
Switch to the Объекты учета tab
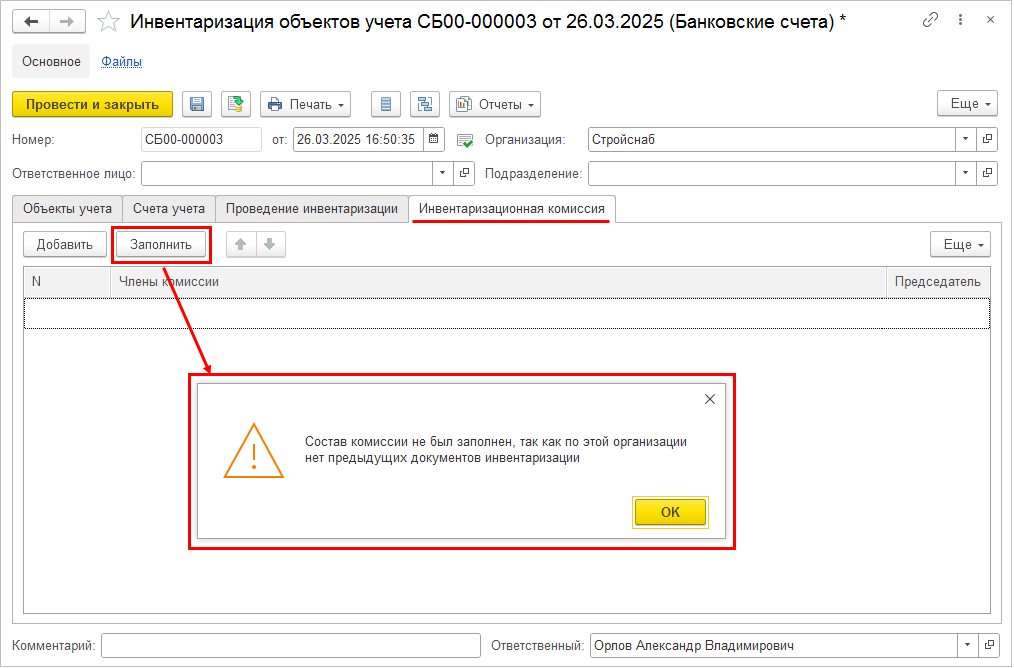click(67, 209)
